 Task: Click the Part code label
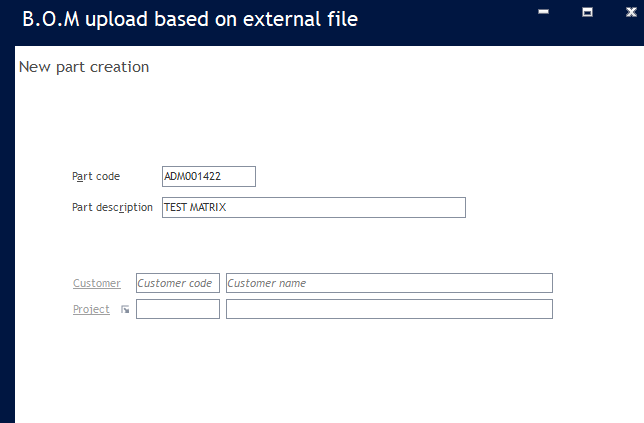point(96,176)
